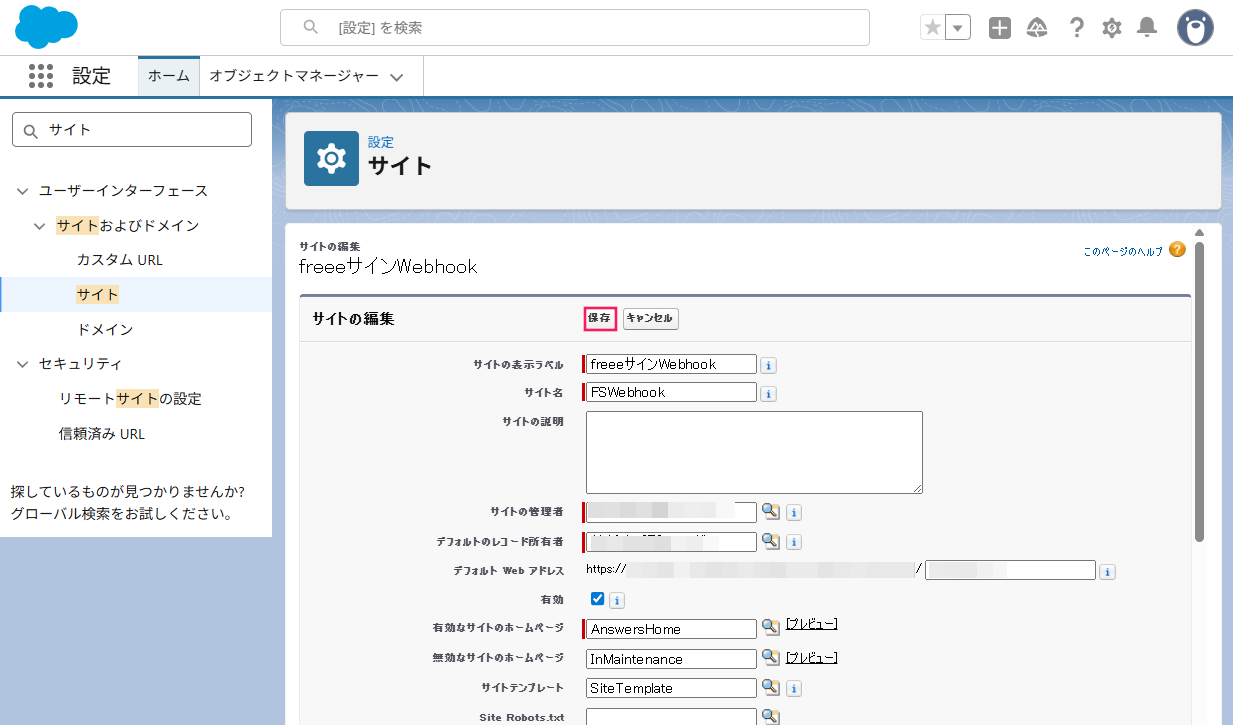The width and height of the screenshot is (1233, 725).
Task: Open the favorites list dropdown arrow
Action: tap(958, 28)
